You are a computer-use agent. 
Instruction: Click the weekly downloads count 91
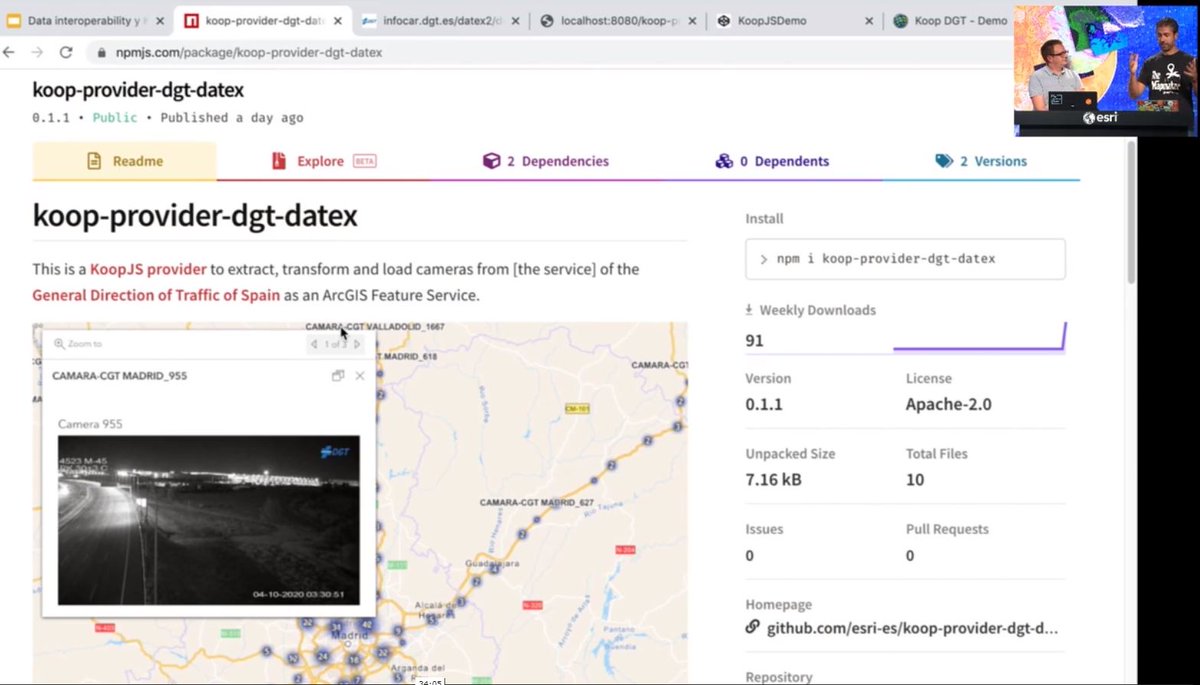point(755,341)
